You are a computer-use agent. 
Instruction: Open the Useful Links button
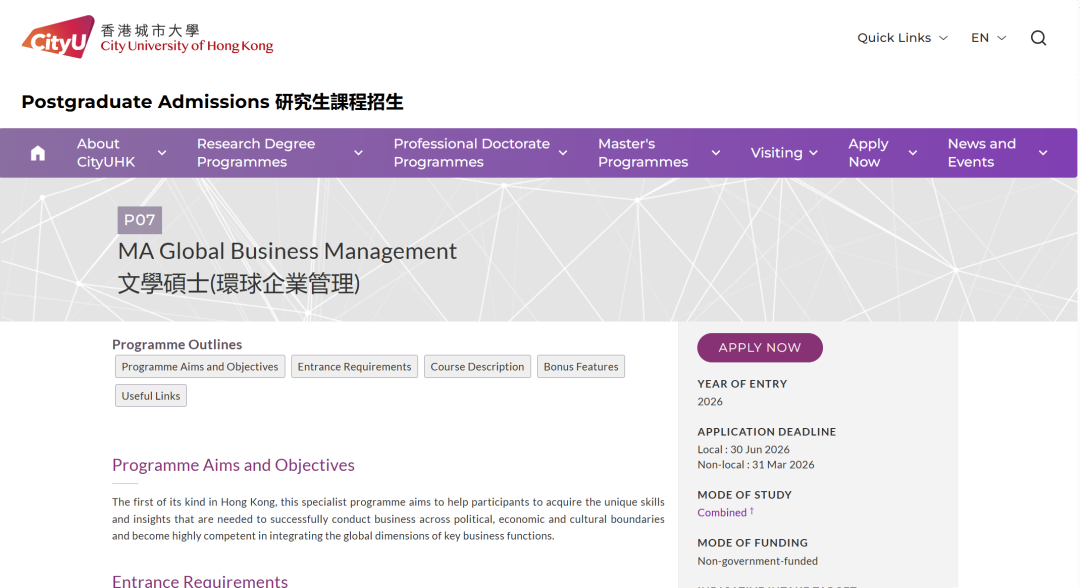(x=150, y=395)
